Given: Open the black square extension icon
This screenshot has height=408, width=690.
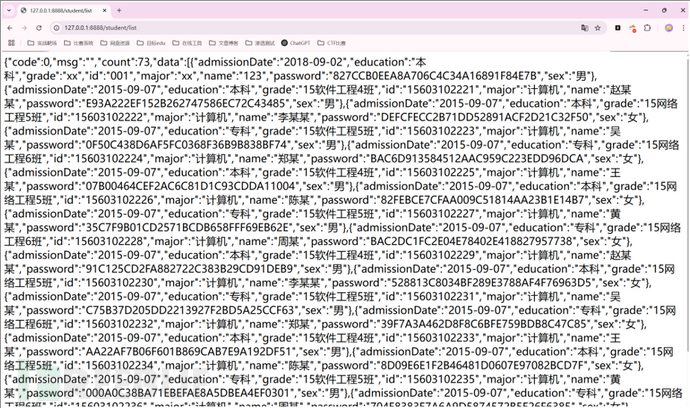Looking at the screenshot, I should (x=618, y=28).
